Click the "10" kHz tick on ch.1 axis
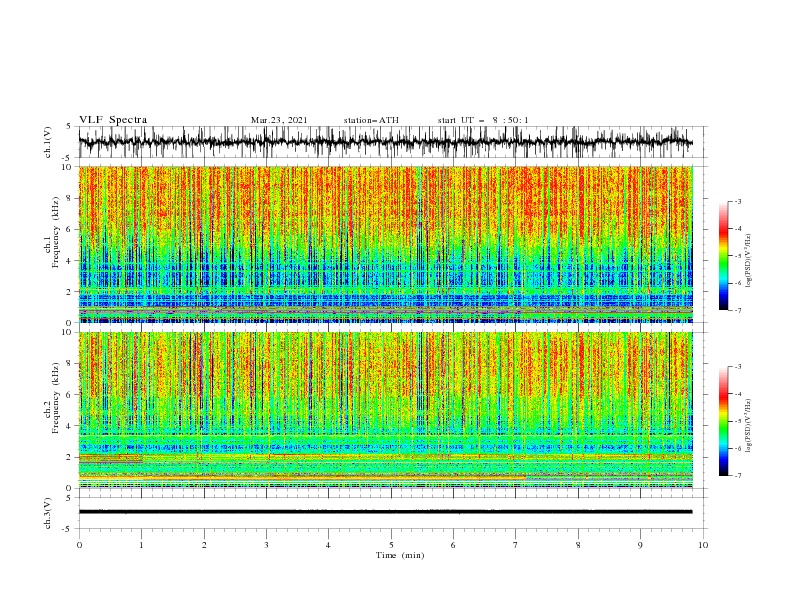Screen dimensions: 792x612 click(67, 167)
